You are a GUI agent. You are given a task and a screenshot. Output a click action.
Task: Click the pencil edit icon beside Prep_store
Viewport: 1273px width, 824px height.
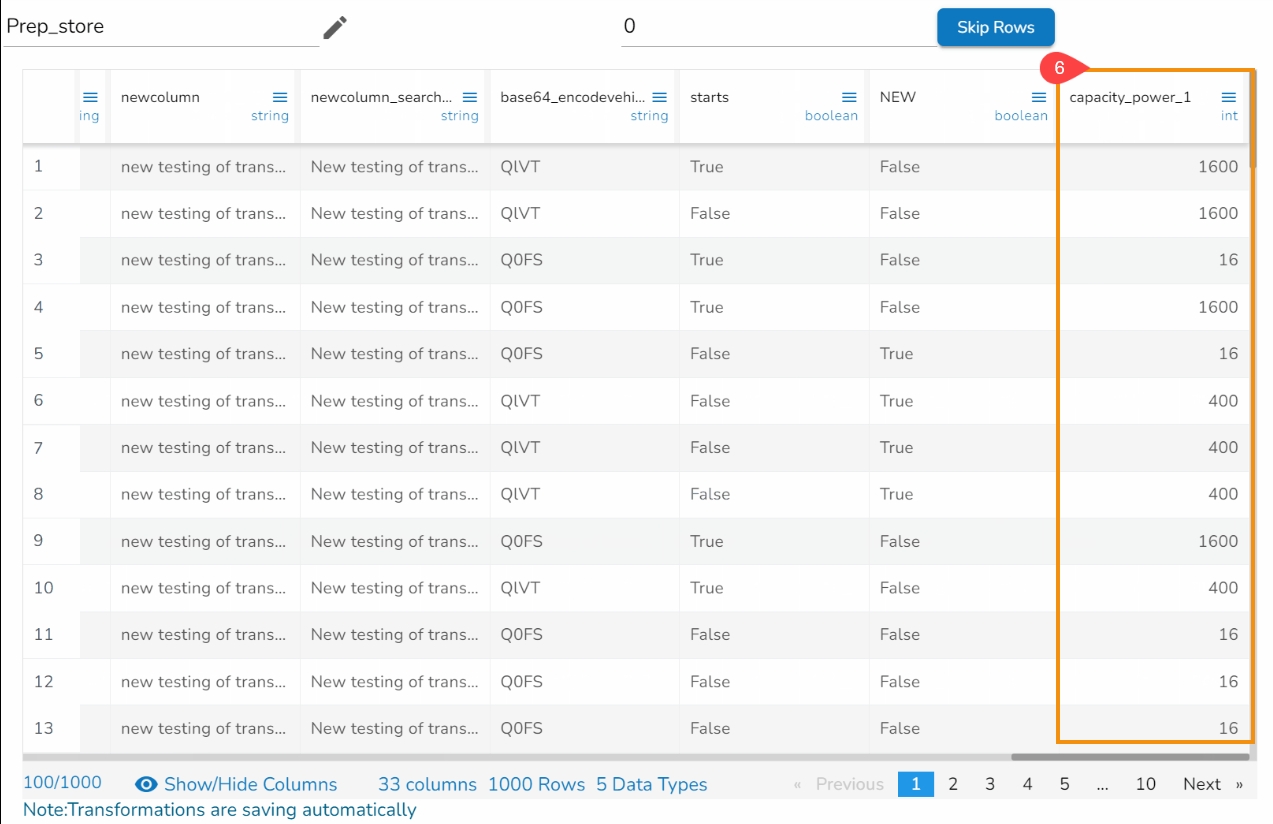point(334,28)
